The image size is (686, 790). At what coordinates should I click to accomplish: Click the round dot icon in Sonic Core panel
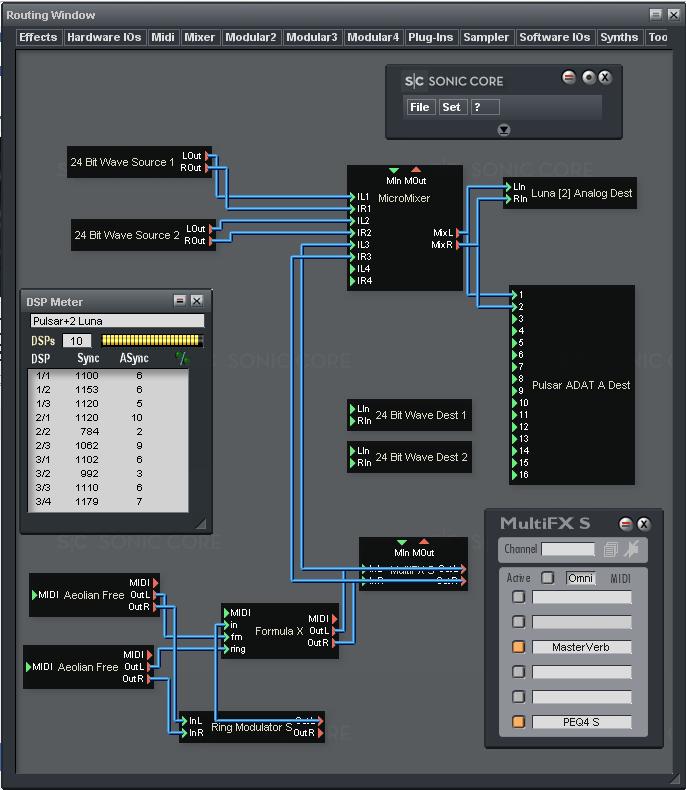[588, 77]
